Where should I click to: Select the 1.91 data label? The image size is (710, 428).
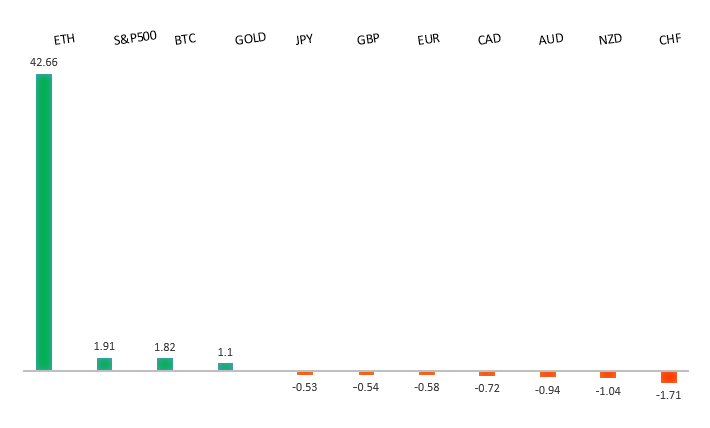pos(104,346)
